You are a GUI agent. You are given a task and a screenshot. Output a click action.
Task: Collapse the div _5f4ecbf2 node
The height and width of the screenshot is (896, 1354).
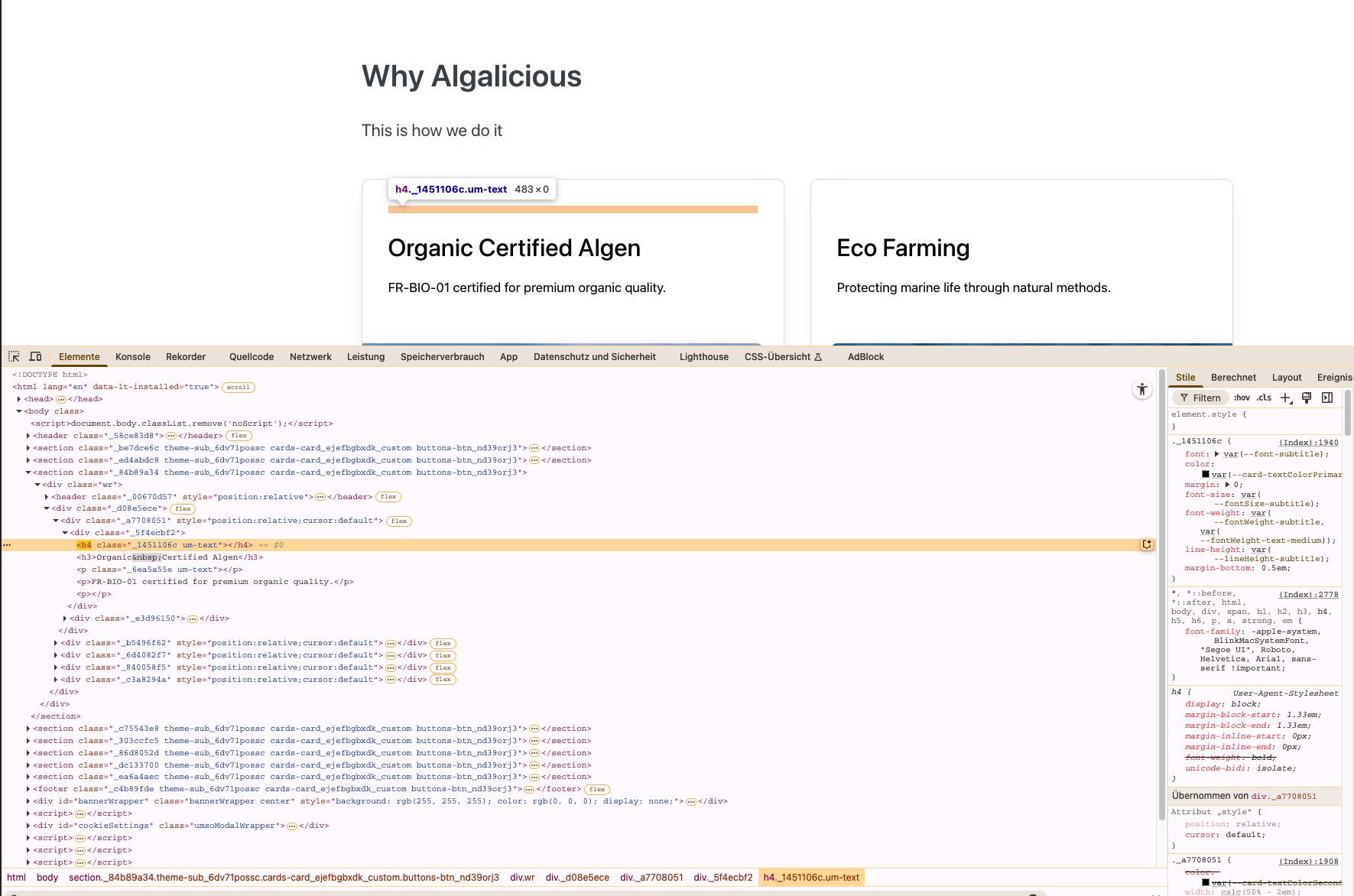[x=65, y=533]
